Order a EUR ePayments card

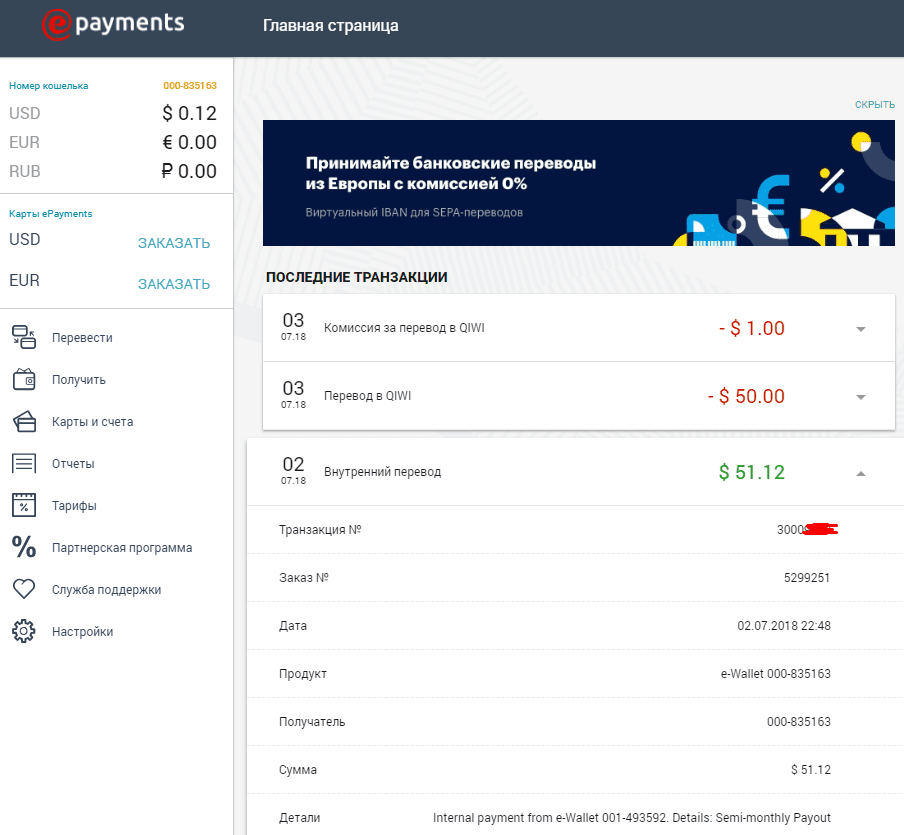click(x=174, y=284)
